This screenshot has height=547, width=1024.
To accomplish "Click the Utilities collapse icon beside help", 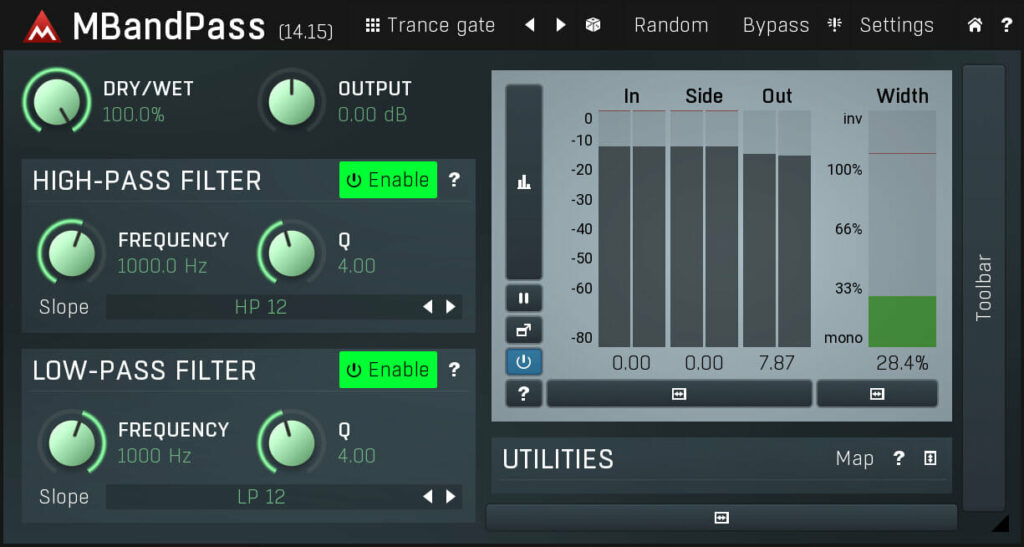I will click(x=930, y=458).
